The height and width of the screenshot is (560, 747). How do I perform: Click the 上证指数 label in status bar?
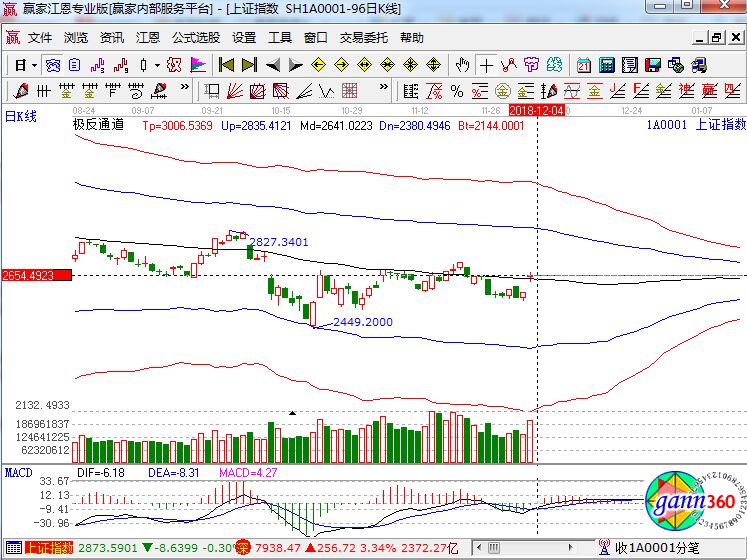49,548
